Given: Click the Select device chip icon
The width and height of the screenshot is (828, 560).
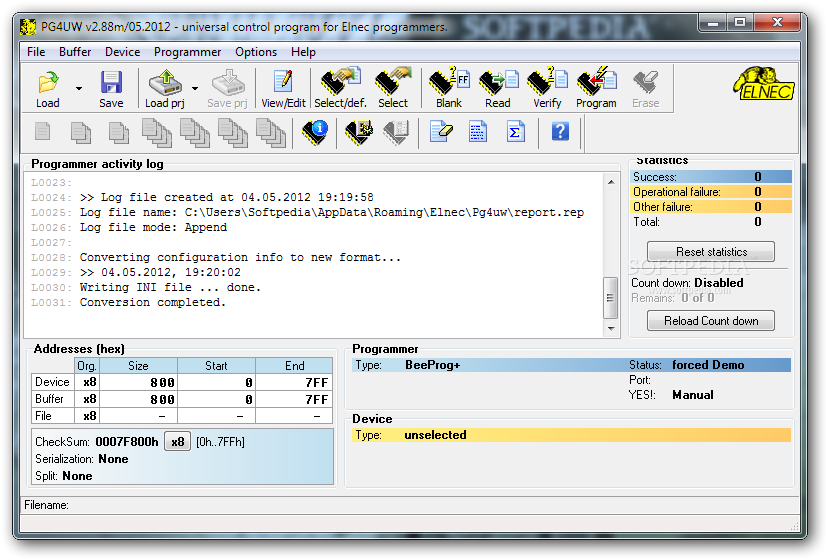Looking at the screenshot, I should pos(393,89).
